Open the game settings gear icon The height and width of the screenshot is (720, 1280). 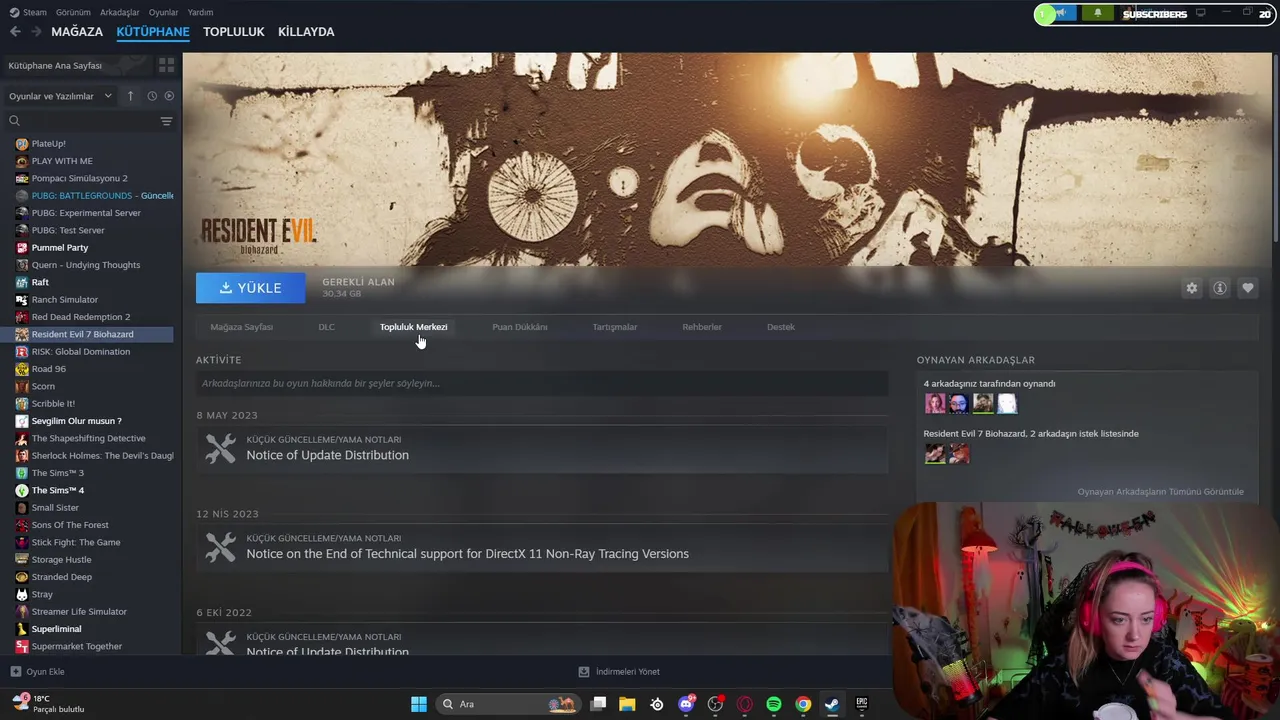click(1192, 288)
